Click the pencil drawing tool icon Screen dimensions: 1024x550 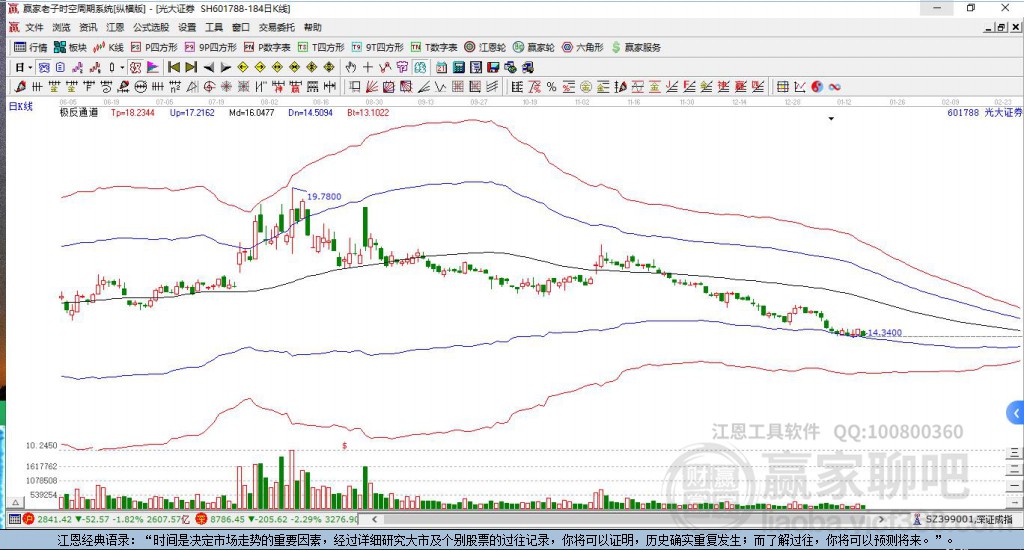pyautogui.click(x=20, y=86)
